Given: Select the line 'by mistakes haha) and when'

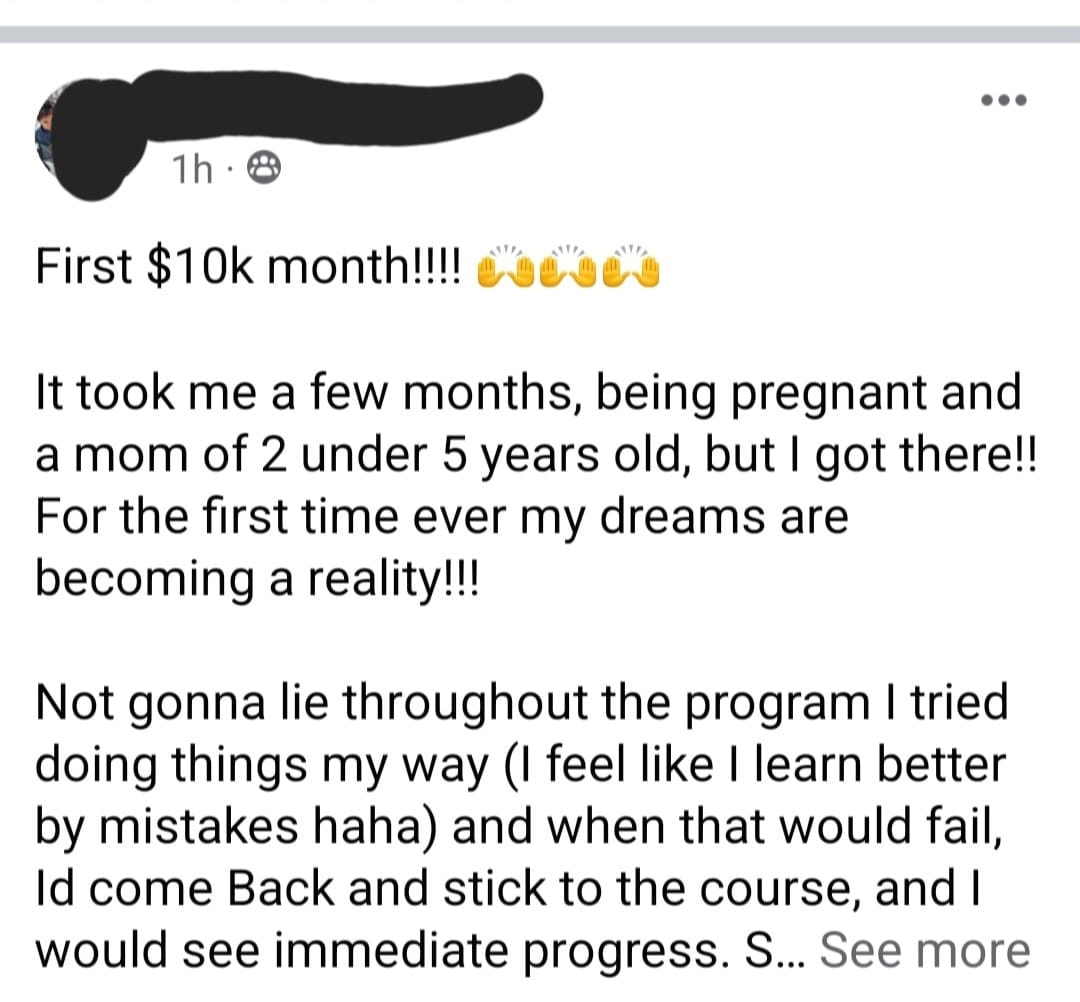Looking at the screenshot, I should (519, 828).
